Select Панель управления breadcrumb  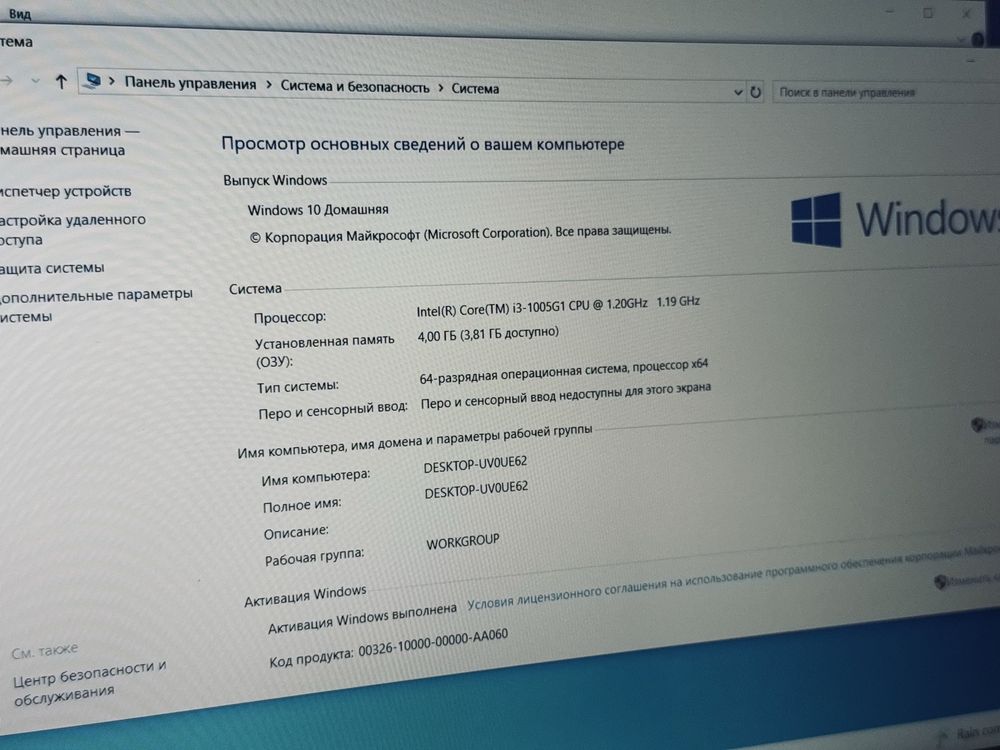point(190,84)
